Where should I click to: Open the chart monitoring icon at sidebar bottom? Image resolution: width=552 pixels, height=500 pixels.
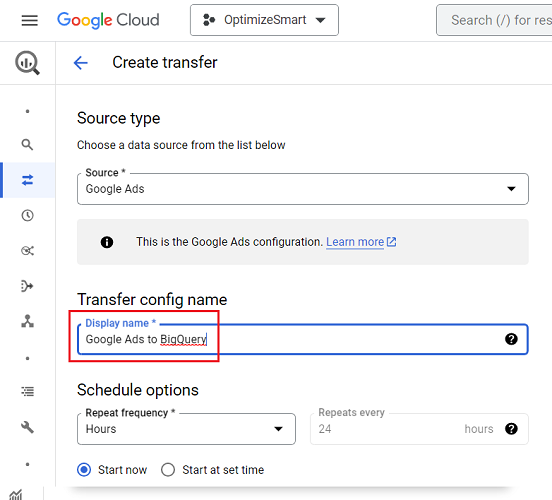click(x=16, y=494)
